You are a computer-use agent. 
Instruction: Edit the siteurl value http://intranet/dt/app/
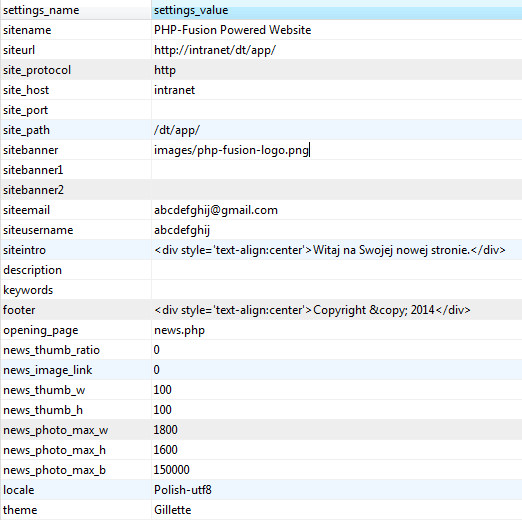click(x=215, y=50)
